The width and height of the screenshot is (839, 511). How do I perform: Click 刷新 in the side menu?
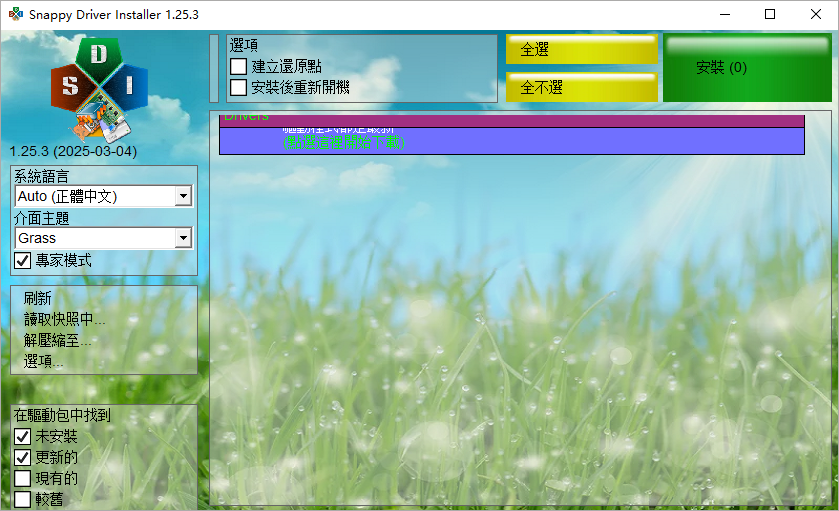(x=37, y=298)
